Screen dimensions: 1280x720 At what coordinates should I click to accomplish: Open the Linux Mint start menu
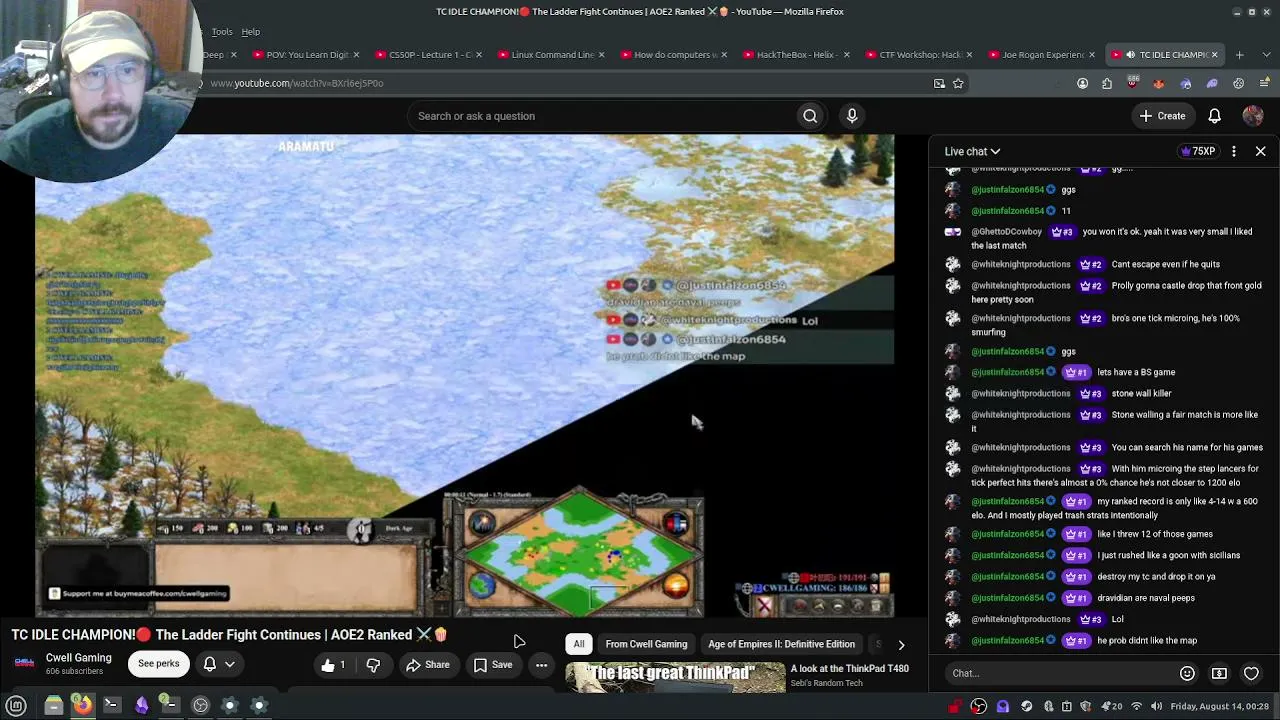coord(16,706)
